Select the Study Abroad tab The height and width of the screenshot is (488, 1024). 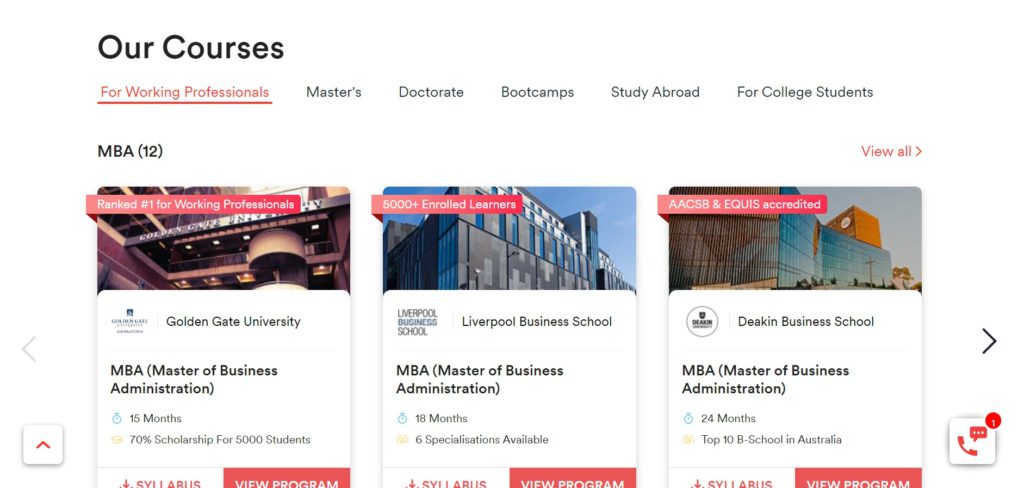click(655, 92)
